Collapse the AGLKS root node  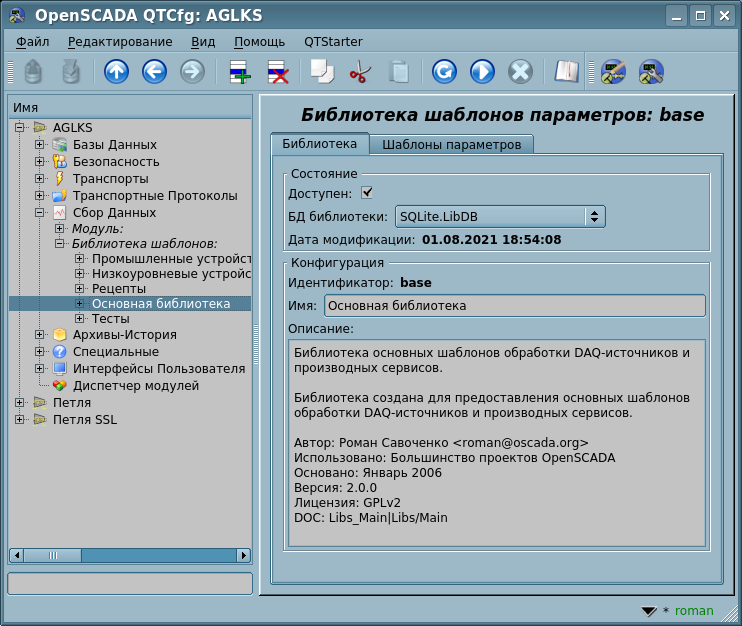tap(19, 128)
